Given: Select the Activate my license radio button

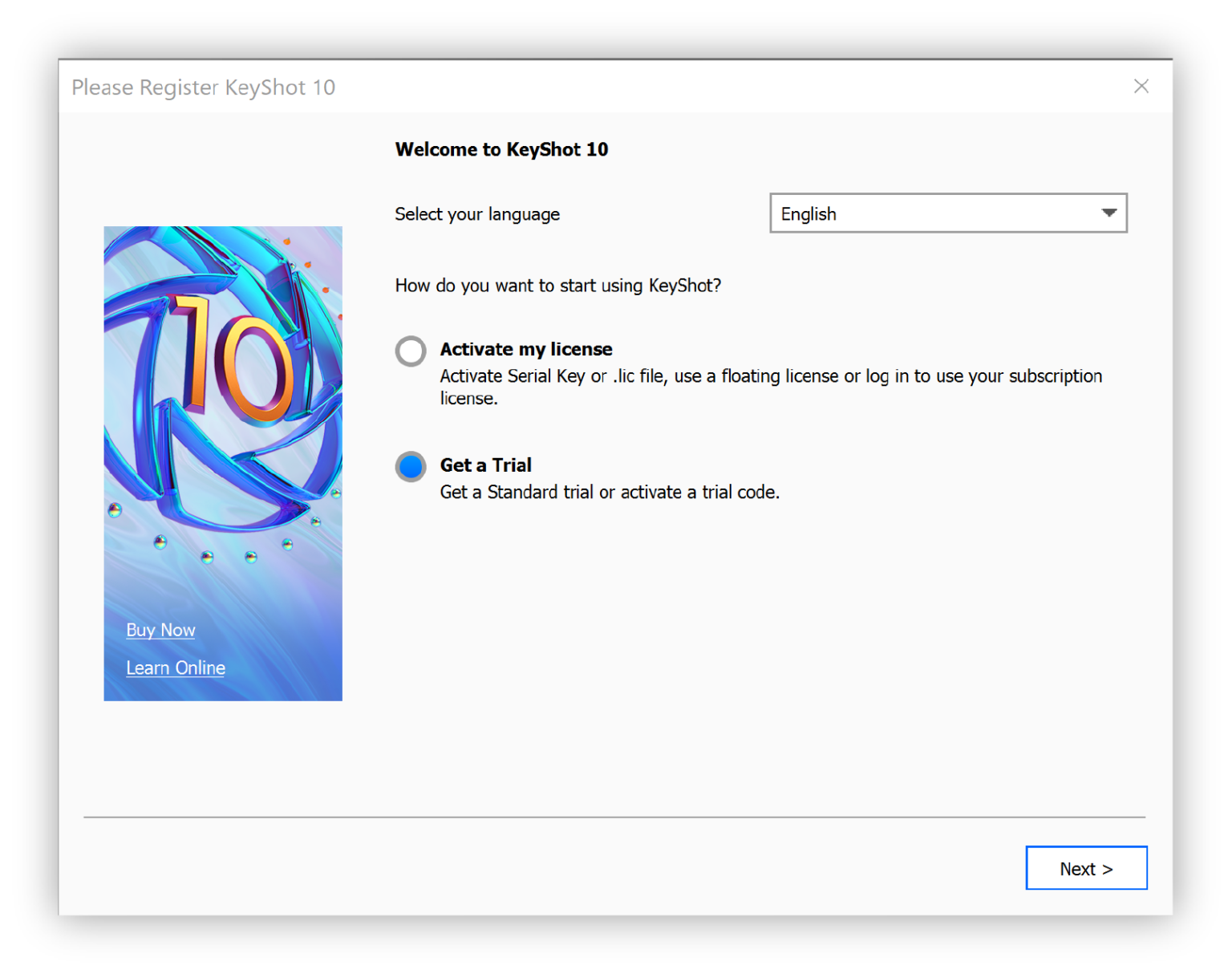Looking at the screenshot, I should tap(410, 351).
